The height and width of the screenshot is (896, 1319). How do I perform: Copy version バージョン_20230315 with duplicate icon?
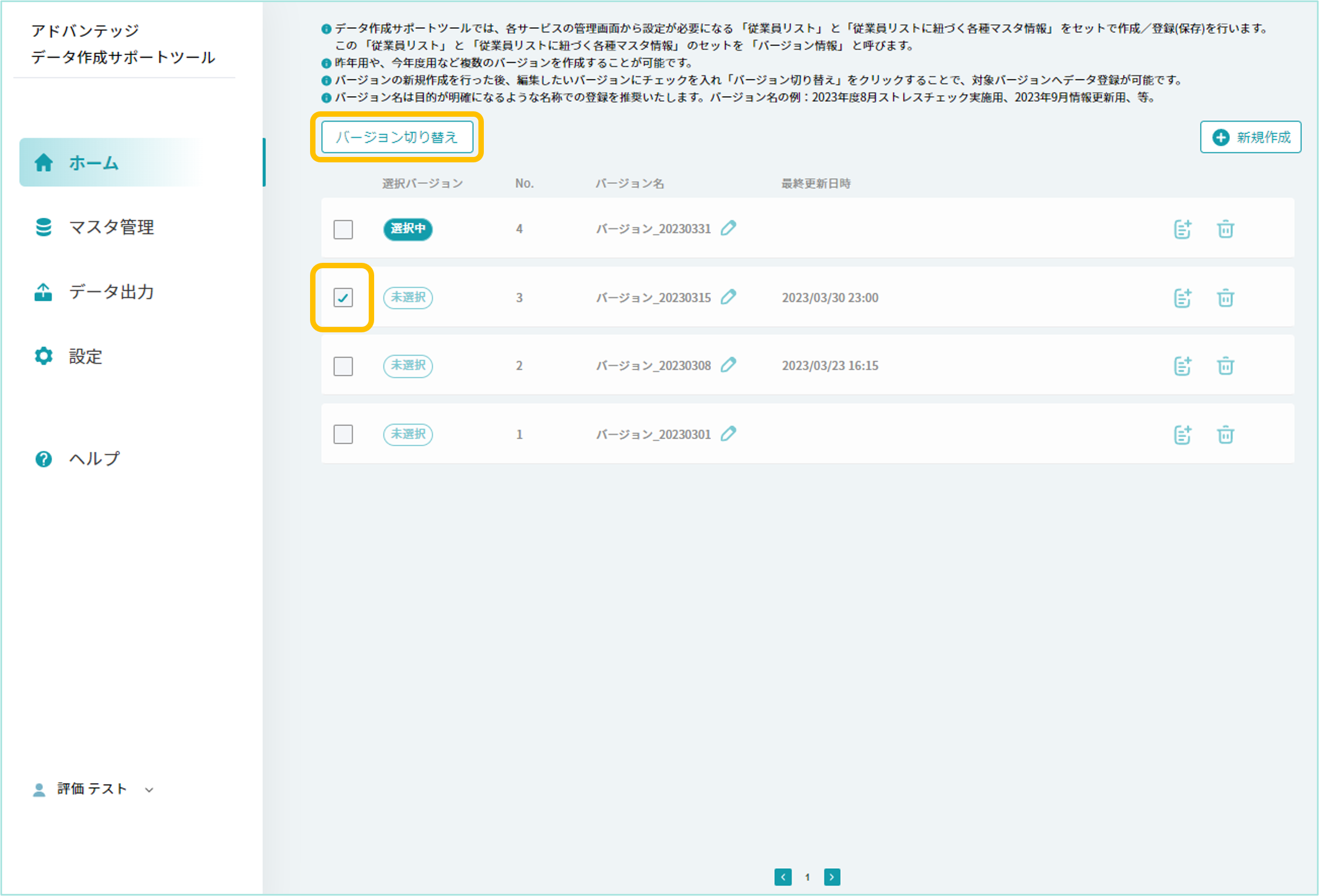(x=1183, y=298)
